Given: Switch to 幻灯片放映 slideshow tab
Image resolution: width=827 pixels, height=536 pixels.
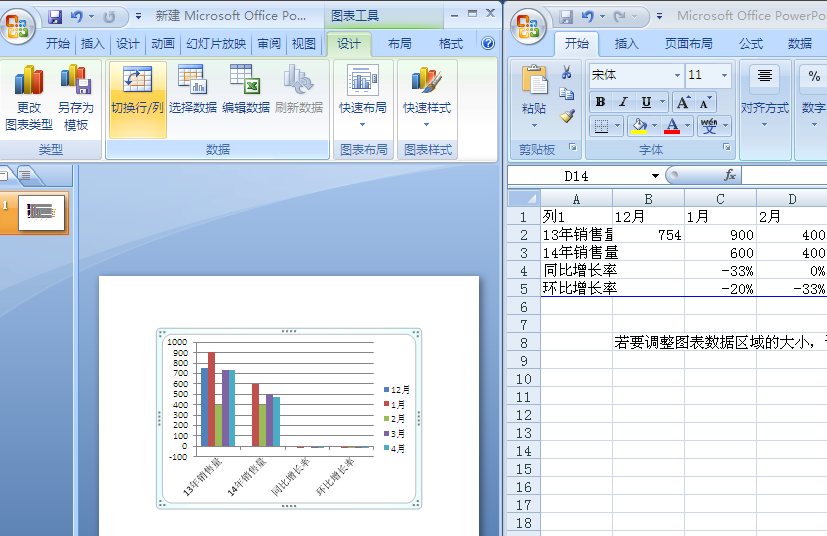Looking at the screenshot, I should click(216, 43).
